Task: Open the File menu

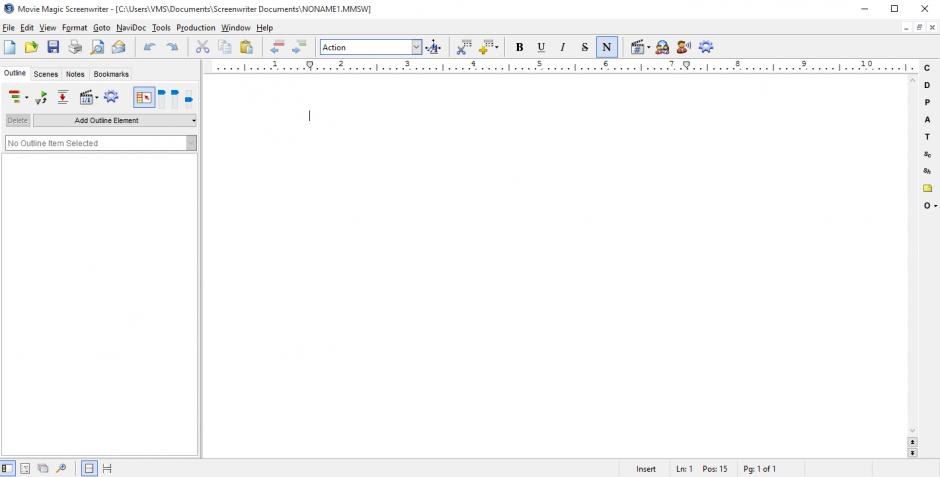Action: tap(8, 28)
